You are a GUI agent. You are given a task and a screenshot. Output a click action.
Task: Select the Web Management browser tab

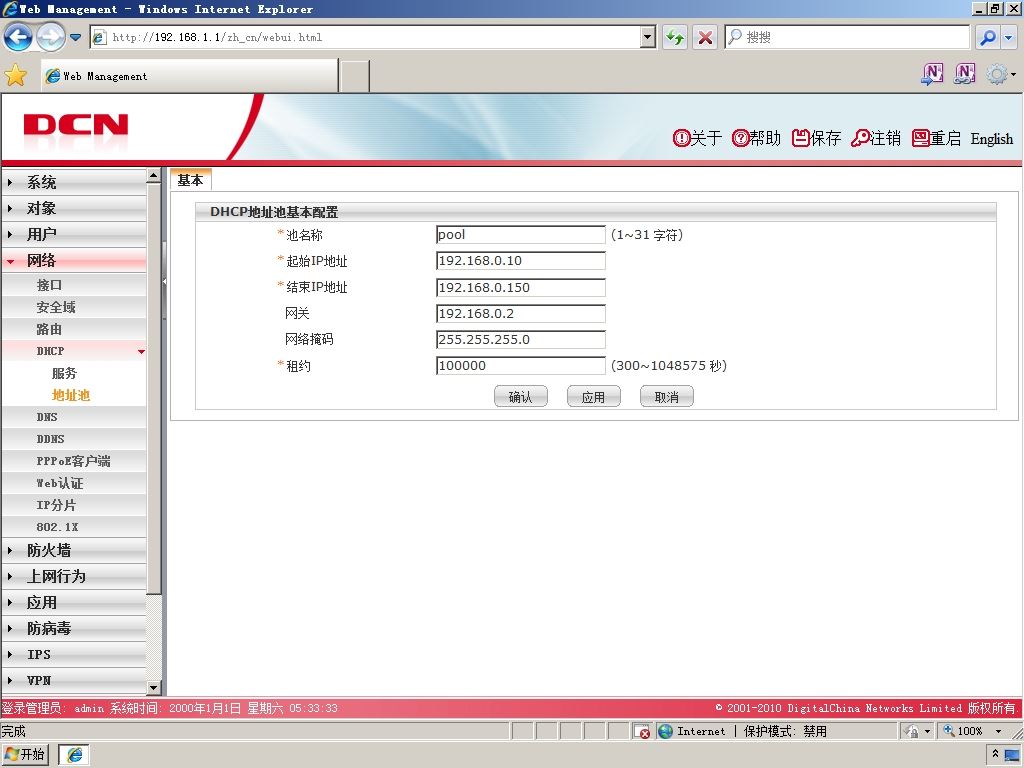[x=189, y=76]
